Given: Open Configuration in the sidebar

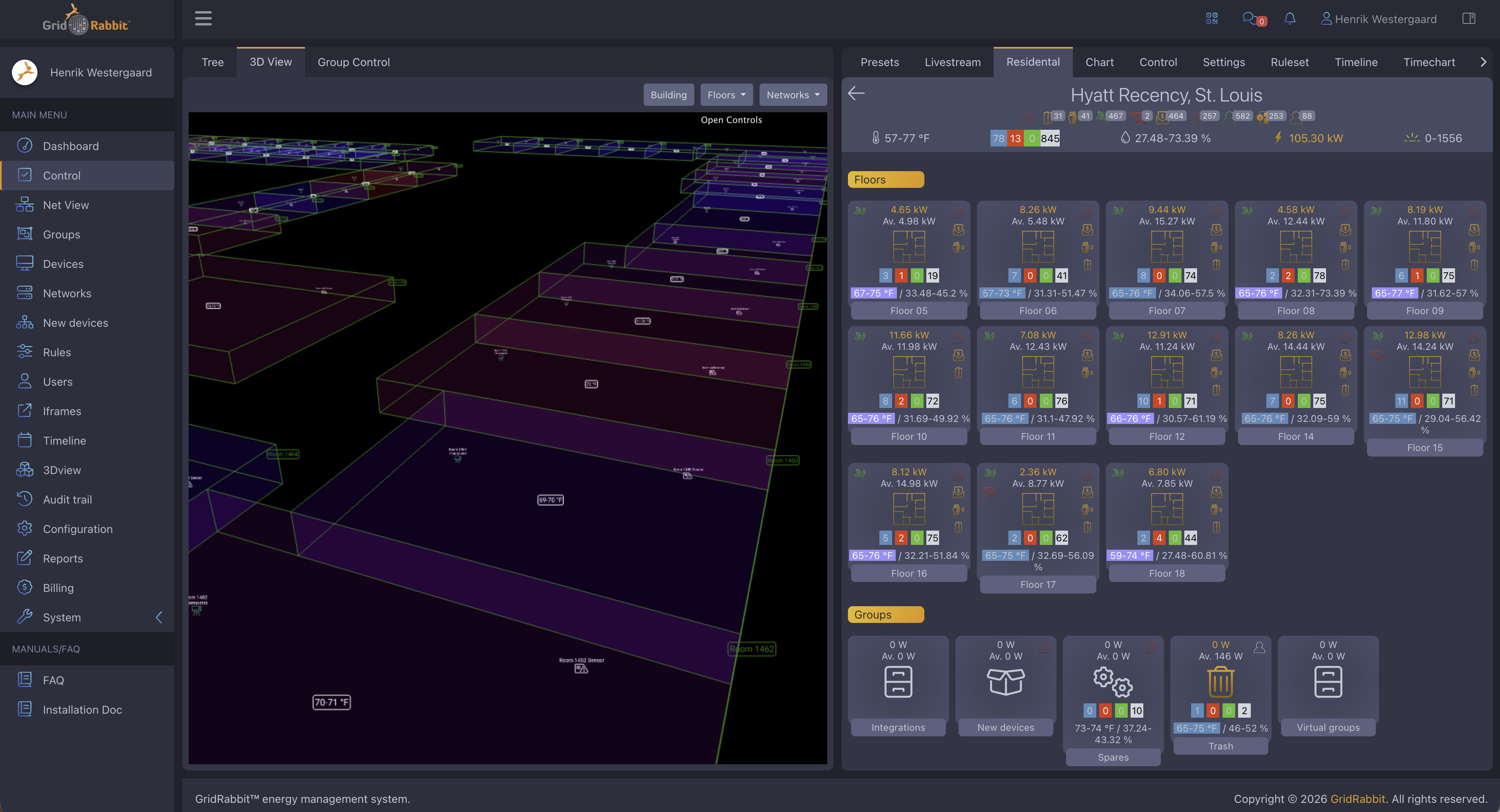Looking at the screenshot, I should 87,529.
